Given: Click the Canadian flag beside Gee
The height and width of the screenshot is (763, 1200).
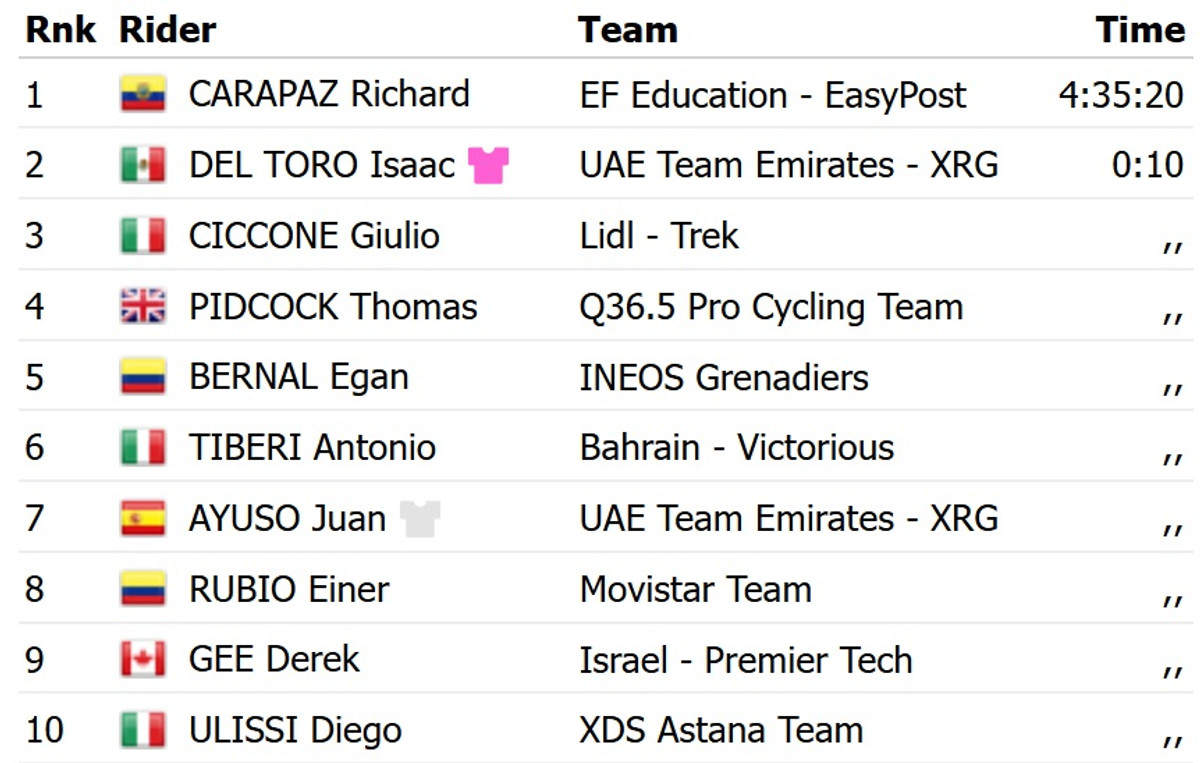Looking at the screenshot, I should [143, 660].
